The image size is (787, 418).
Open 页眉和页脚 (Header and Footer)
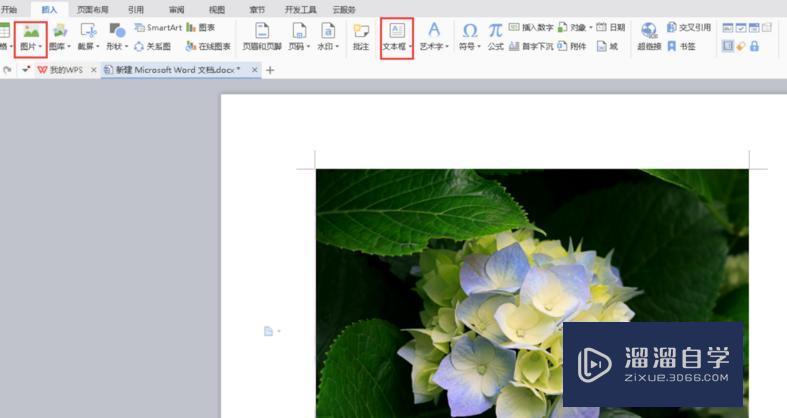coord(261,37)
